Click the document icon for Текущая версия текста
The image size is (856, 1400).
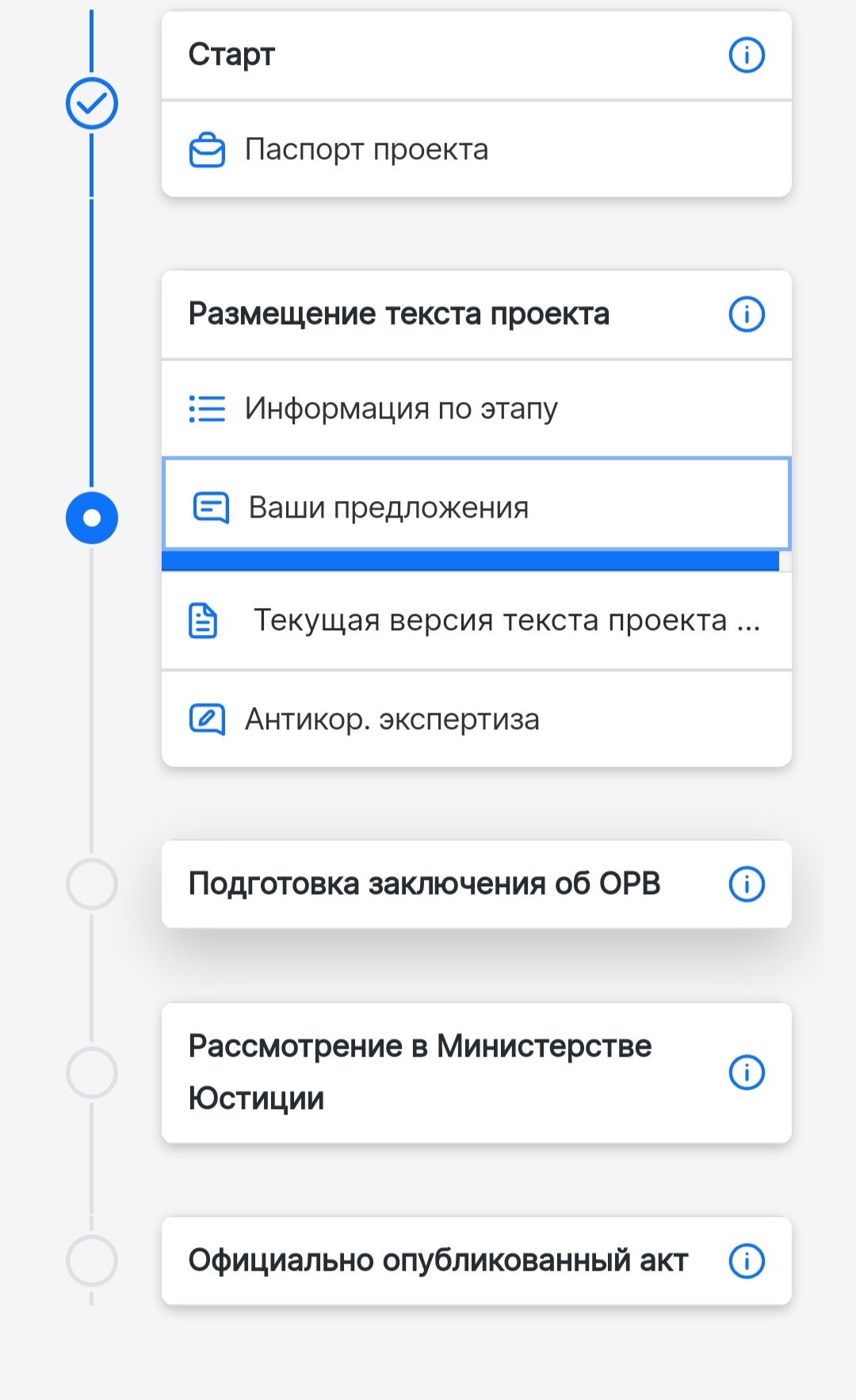[203, 621]
